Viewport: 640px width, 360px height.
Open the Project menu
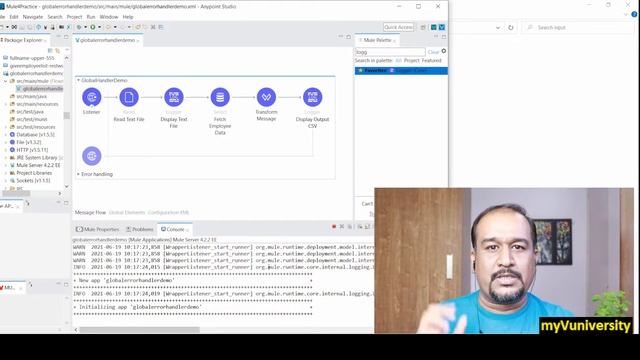coord(74,17)
